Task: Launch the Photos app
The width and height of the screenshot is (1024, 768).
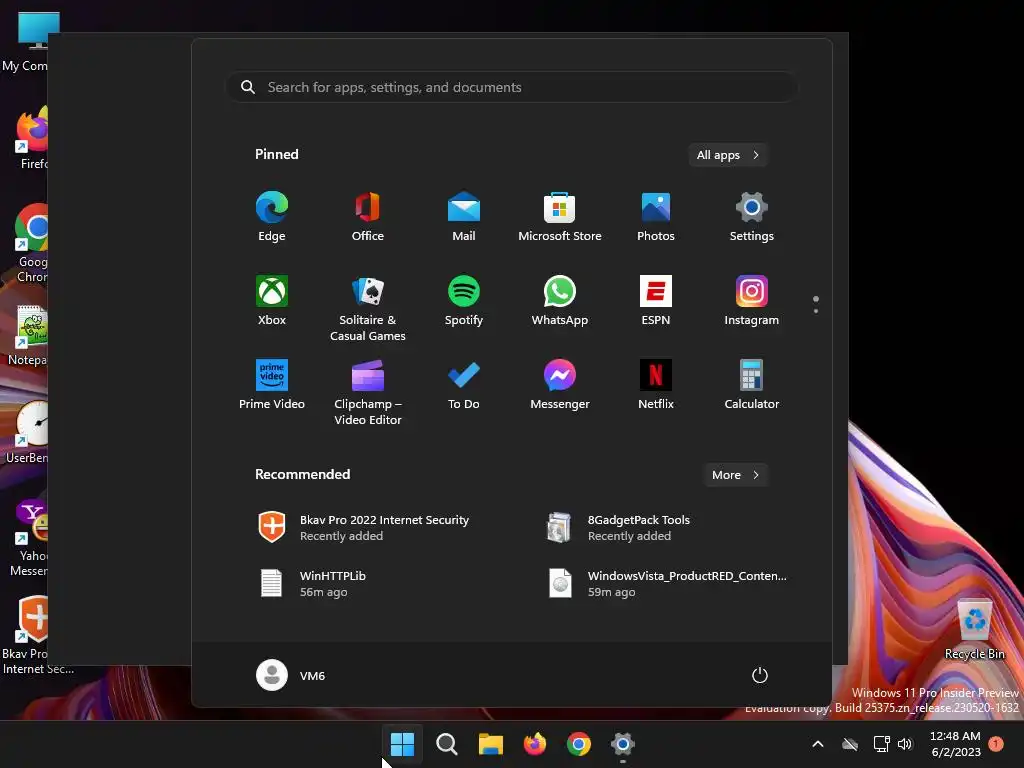Action: 656,216
